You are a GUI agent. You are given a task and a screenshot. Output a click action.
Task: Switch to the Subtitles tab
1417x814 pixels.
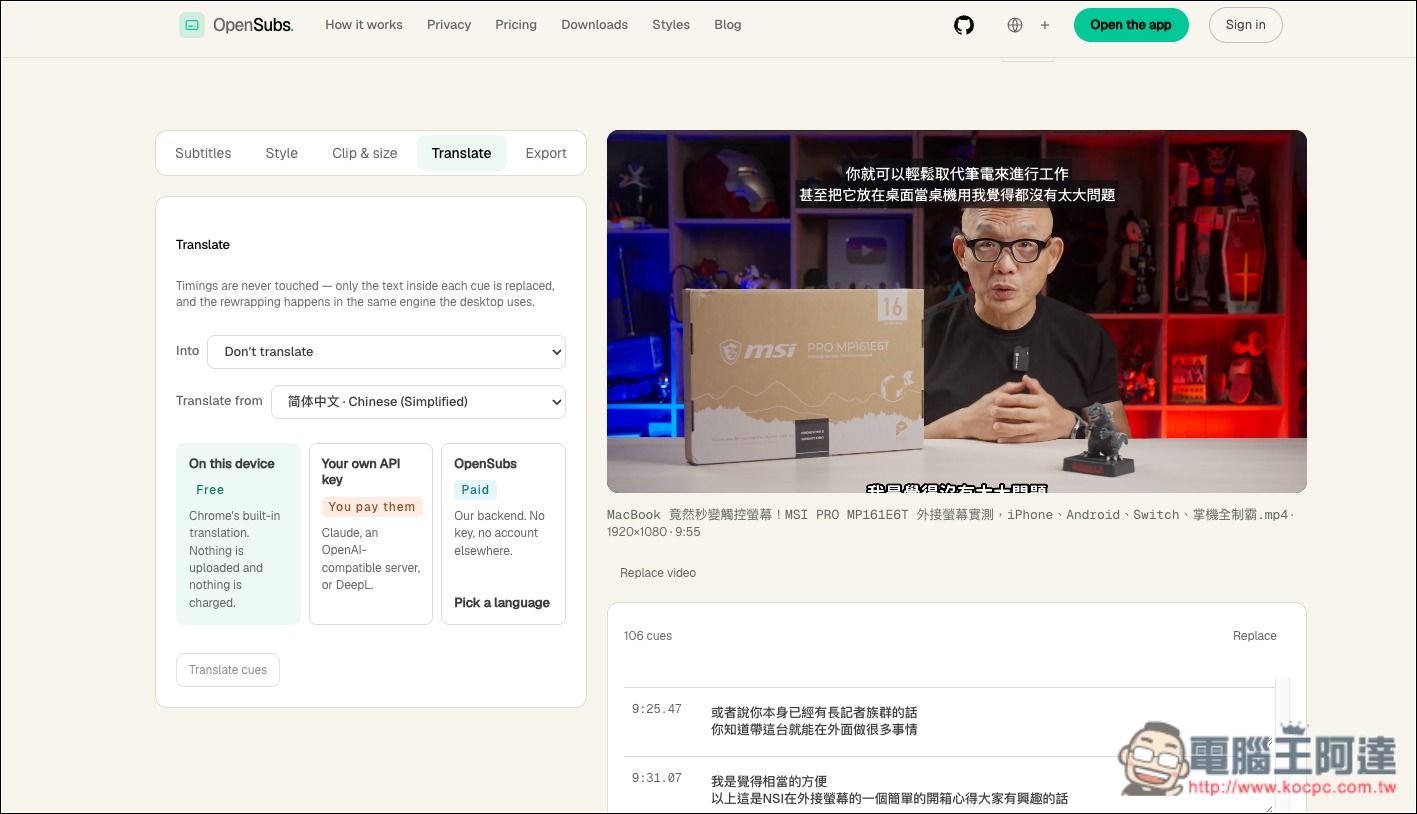(203, 153)
